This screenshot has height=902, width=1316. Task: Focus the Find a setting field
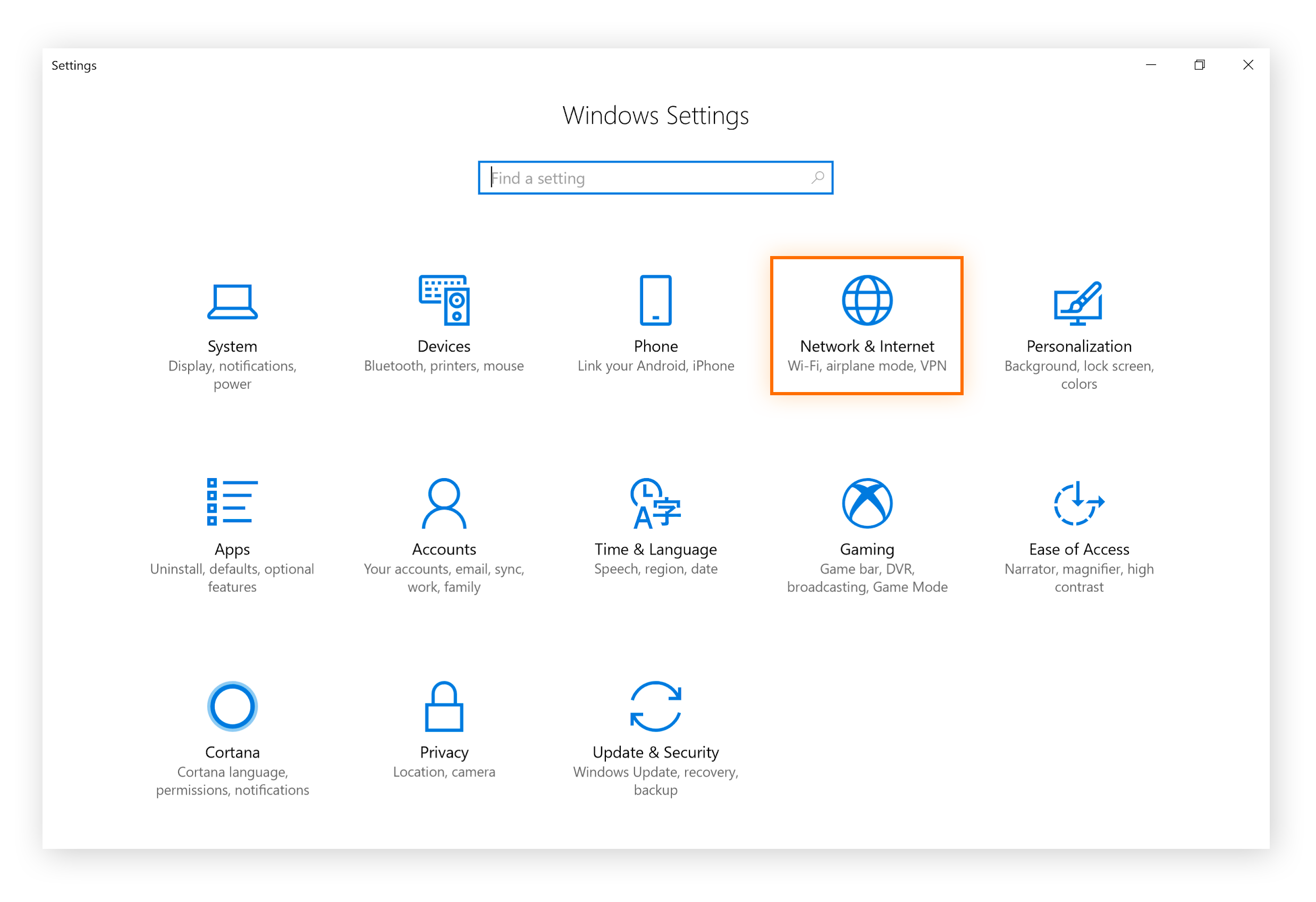[x=655, y=177]
